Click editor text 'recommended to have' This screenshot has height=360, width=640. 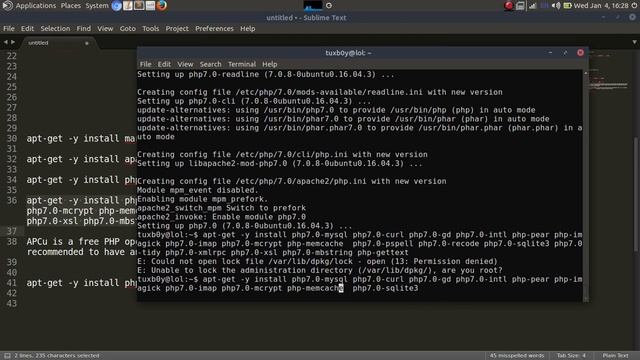tap(82, 252)
